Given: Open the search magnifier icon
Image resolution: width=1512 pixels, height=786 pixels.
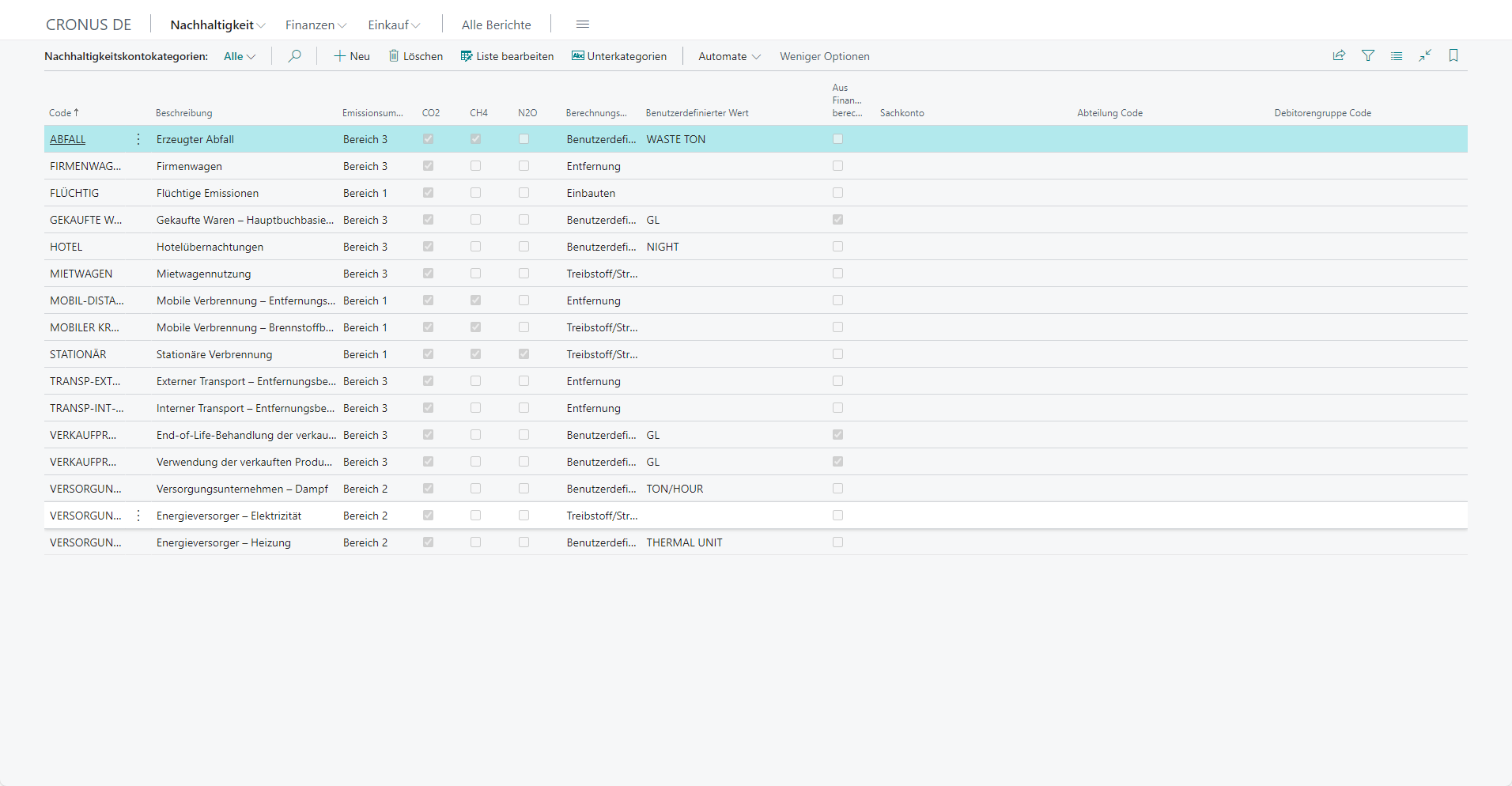Looking at the screenshot, I should pos(294,56).
